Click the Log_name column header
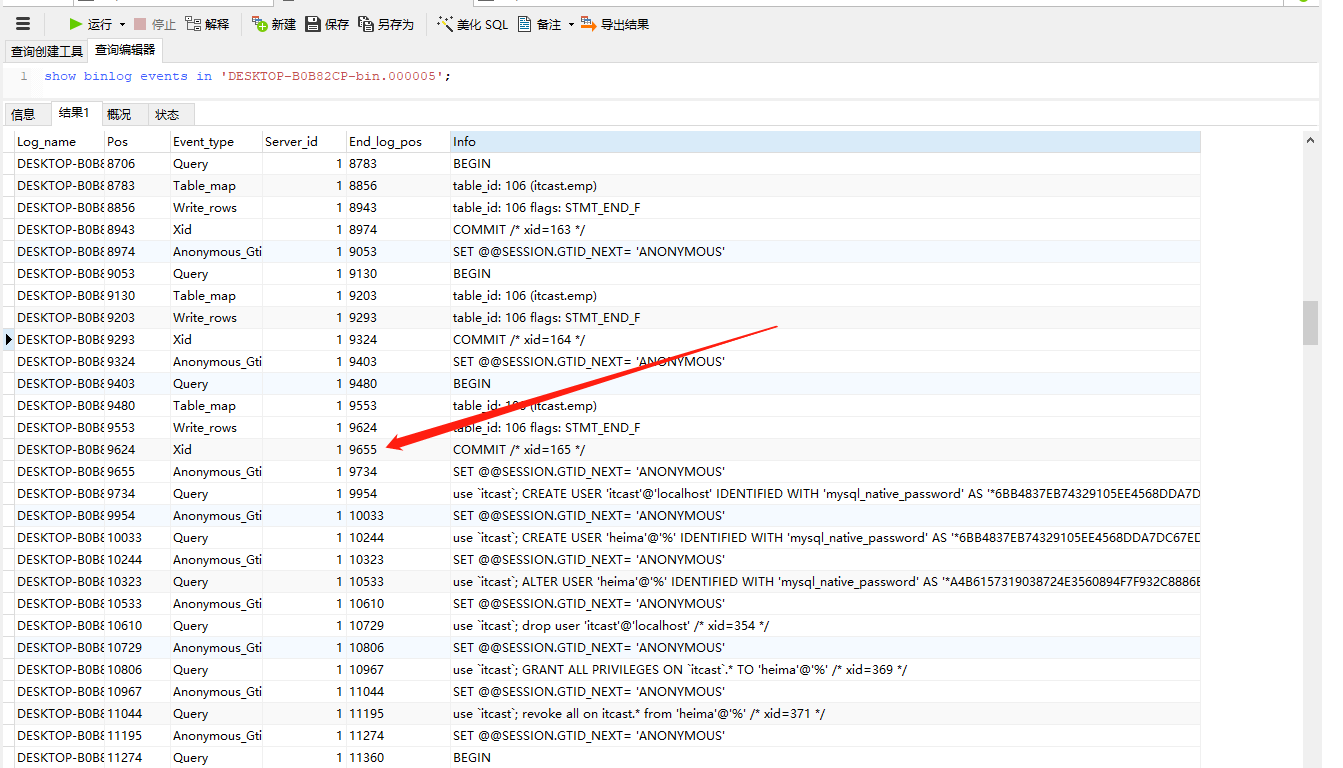The width and height of the screenshot is (1343, 768). (x=59, y=142)
